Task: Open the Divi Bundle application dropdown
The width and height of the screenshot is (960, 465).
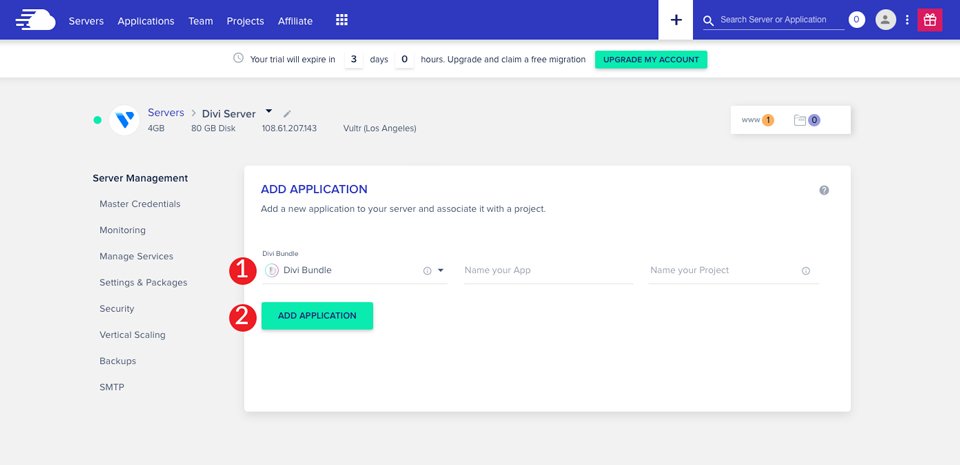Action: tap(440, 271)
